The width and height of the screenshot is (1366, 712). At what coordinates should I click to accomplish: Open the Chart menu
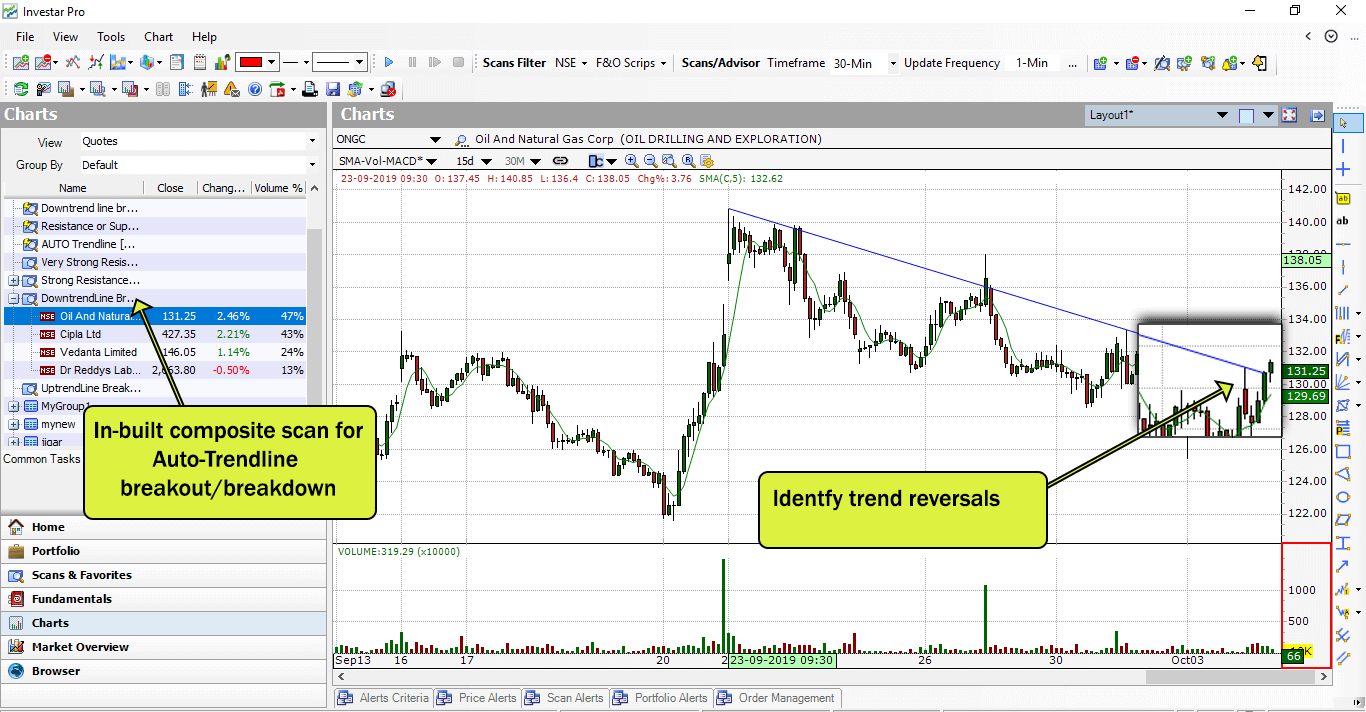158,37
